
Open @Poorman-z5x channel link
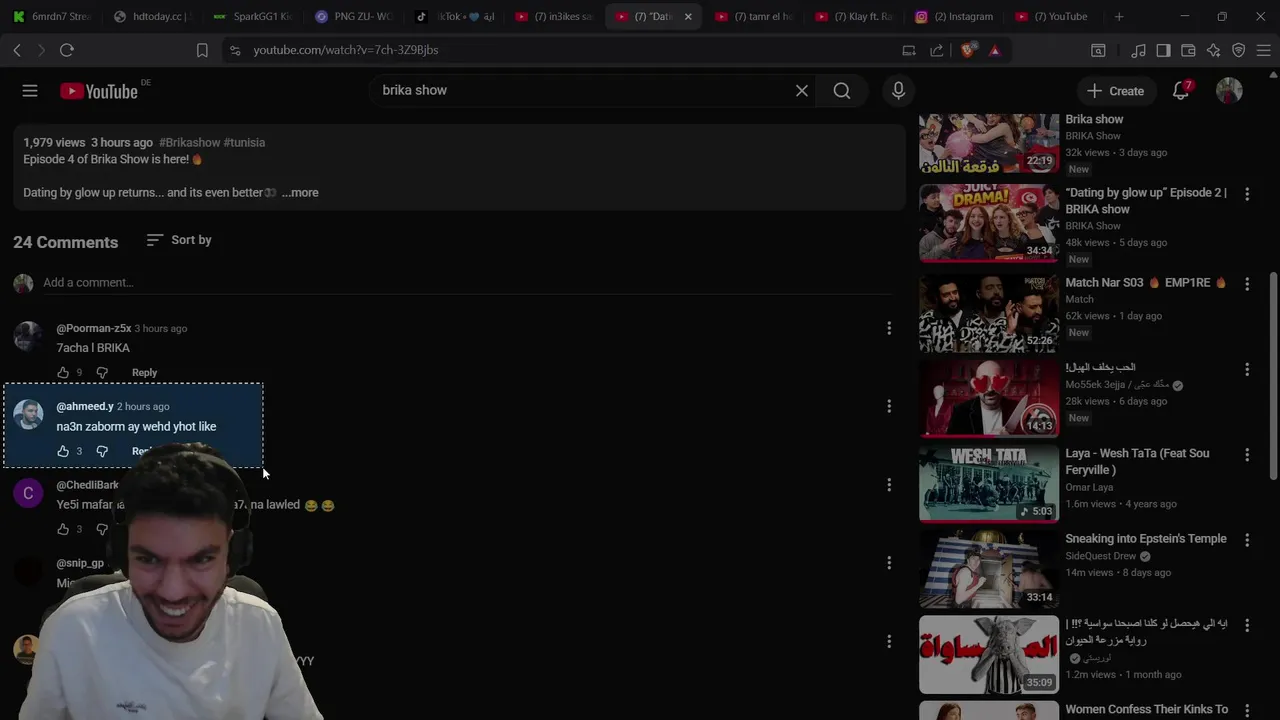point(94,328)
